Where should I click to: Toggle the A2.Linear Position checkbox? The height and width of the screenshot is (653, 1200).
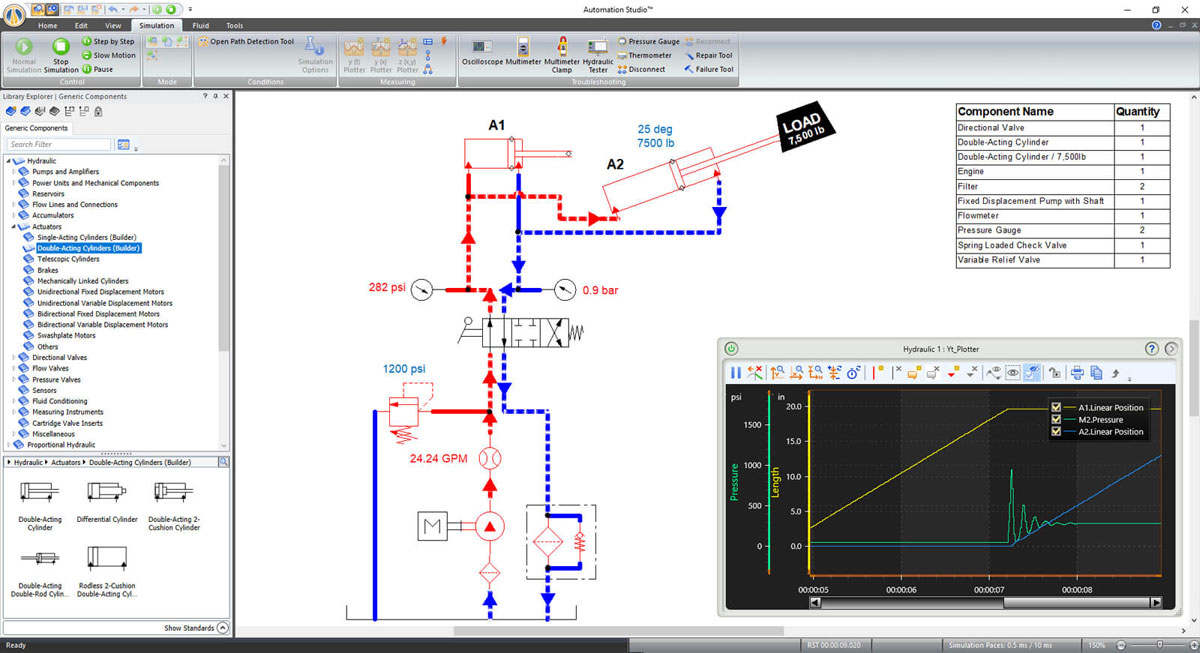[x=1056, y=431]
